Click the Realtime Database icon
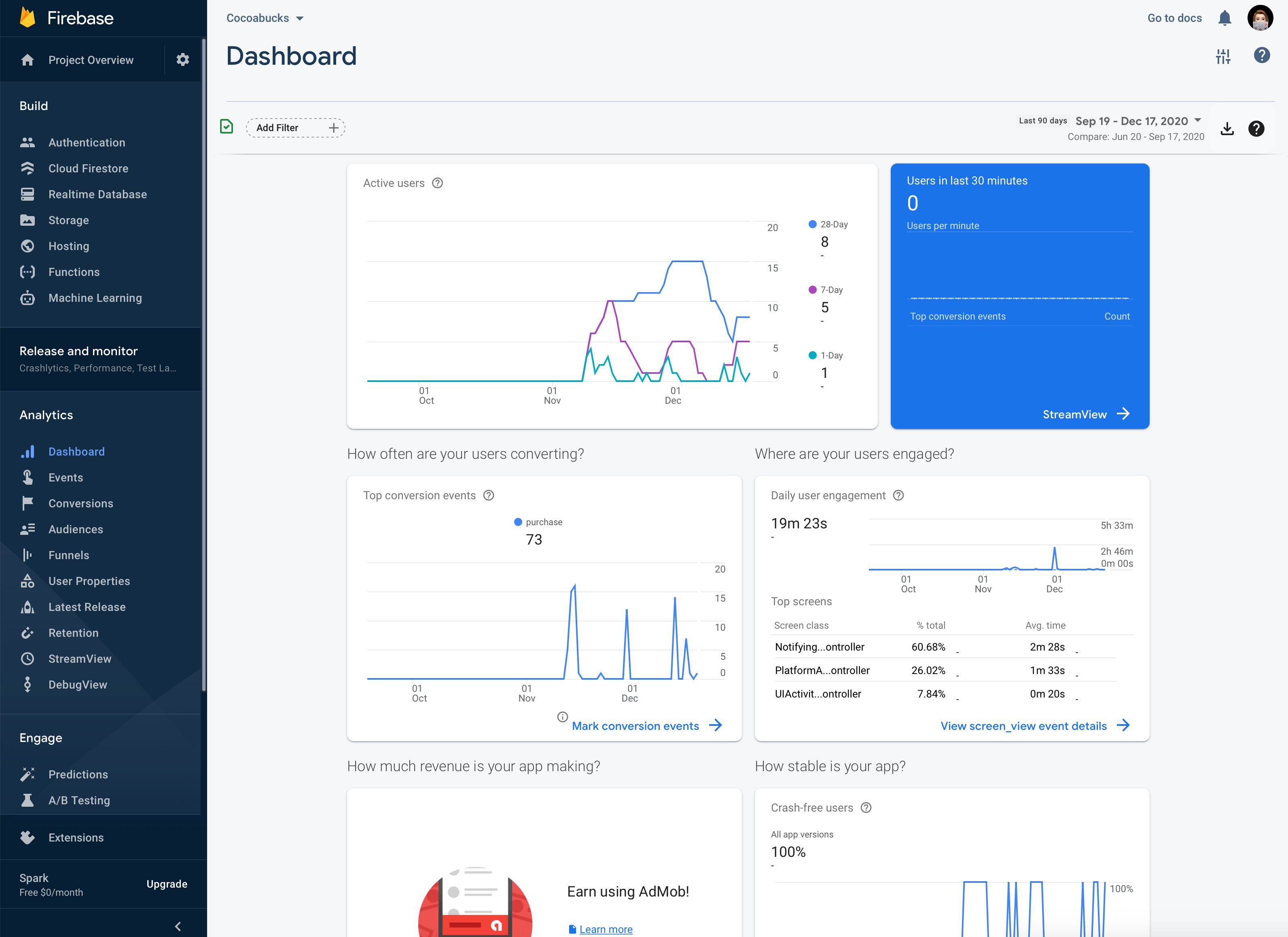This screenshot has height=937, width=1288. click(27, 194)
